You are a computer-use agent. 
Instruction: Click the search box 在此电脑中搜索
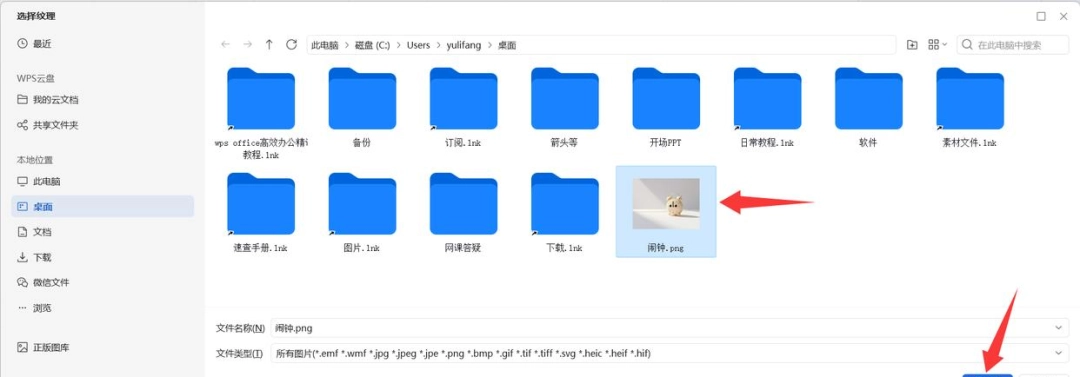tap(1012, 45)
